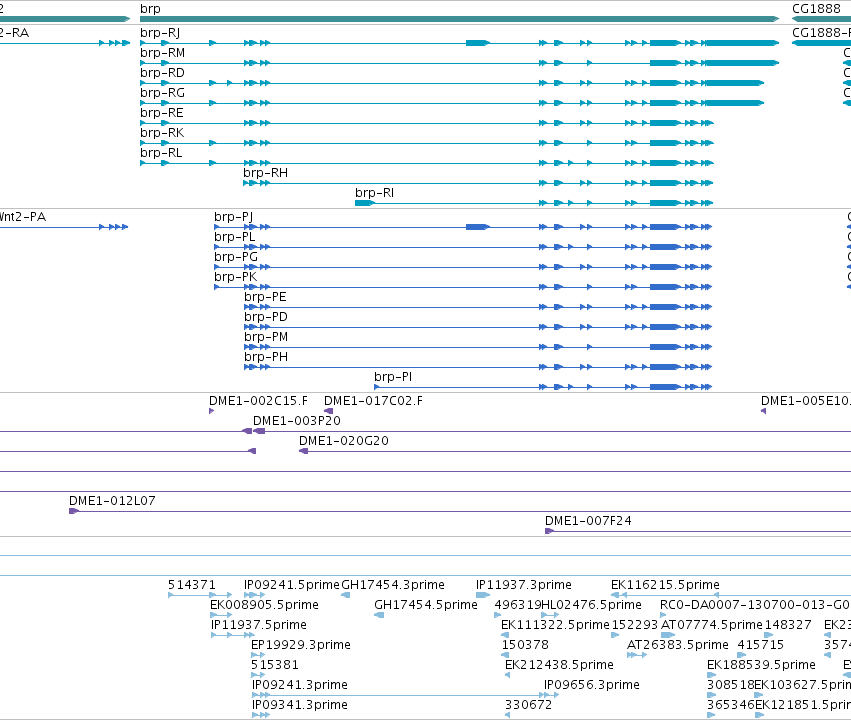Image resolution: width=851 pixels, height=720 pixels.
Task: Click transcript brp-RE label
Action: coord(162,113)
